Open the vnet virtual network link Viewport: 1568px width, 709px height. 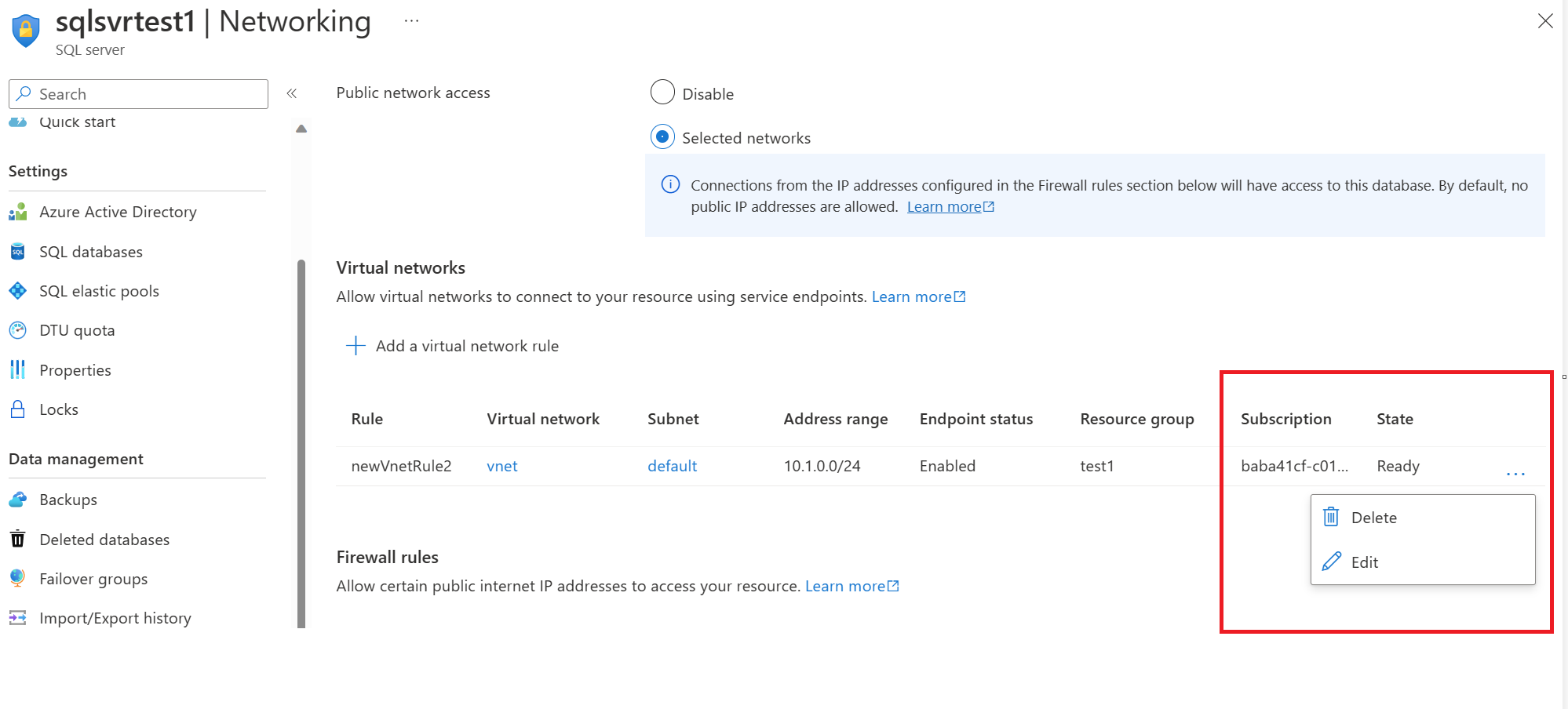[501, 466]
